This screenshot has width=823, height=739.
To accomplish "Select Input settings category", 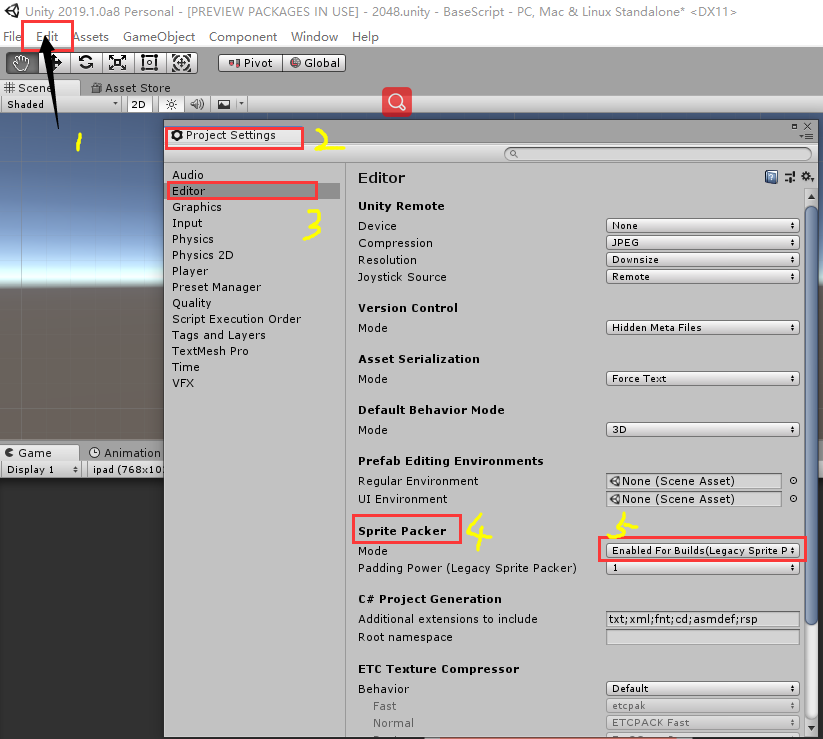I will click(187, 223).
